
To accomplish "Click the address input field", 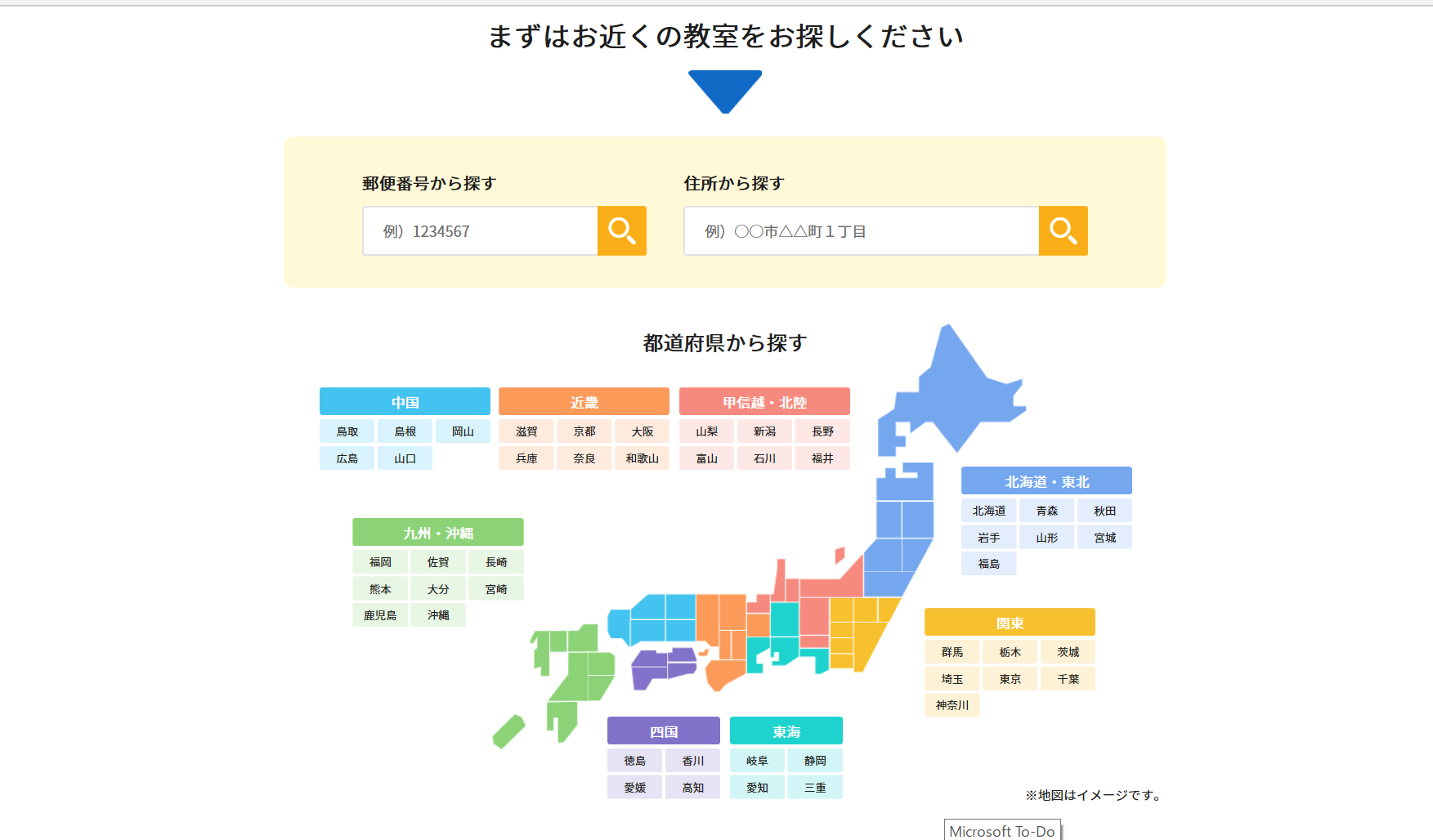I will (x=862, y=231).
